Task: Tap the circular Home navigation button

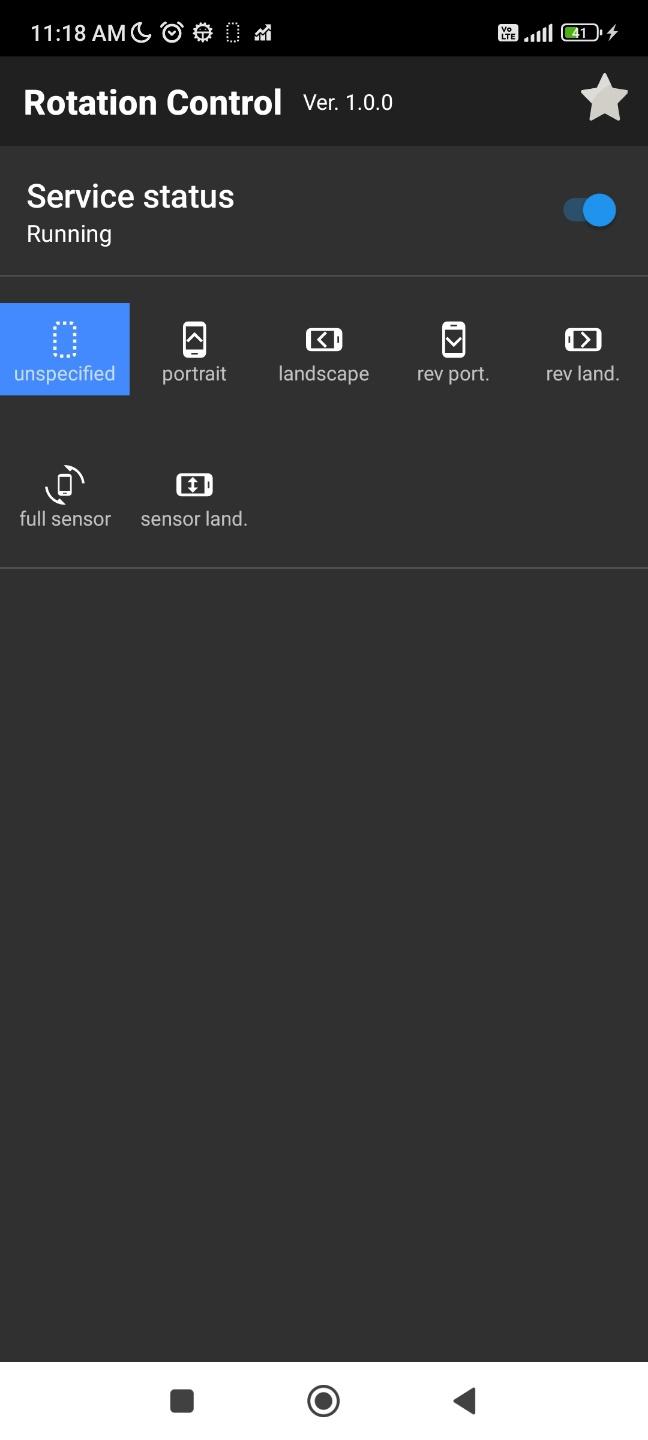Action: pos(323,1400)
